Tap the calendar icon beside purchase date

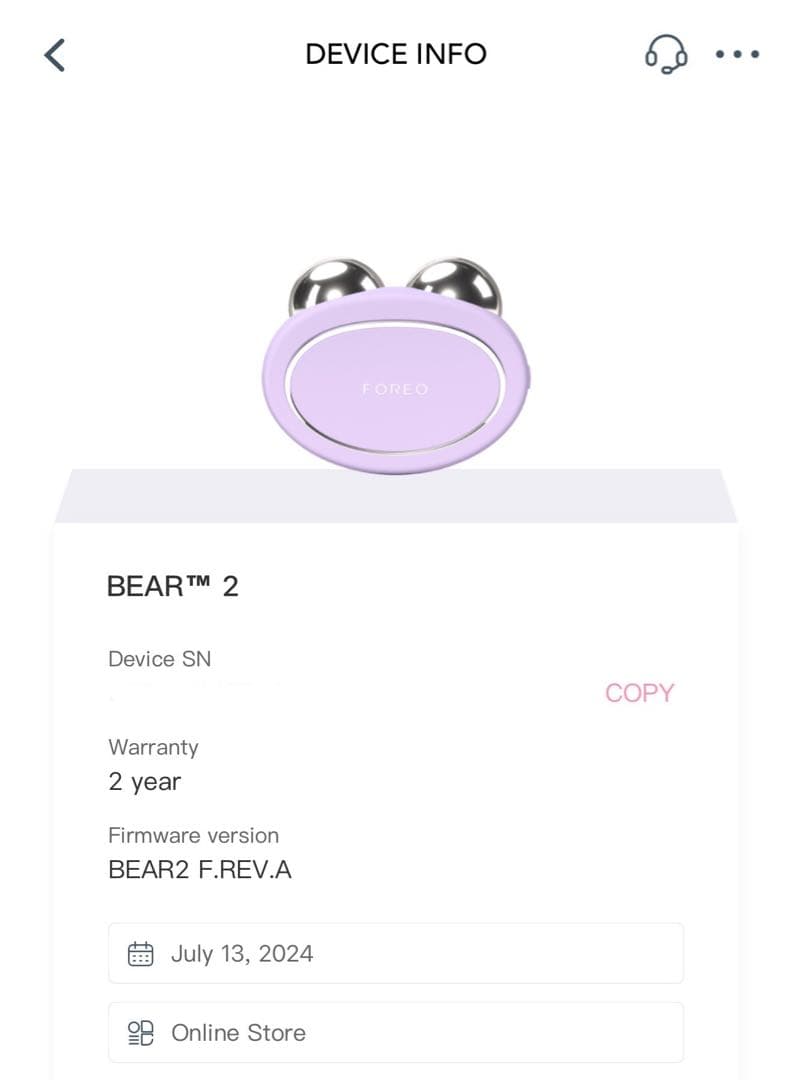point(141,954)
